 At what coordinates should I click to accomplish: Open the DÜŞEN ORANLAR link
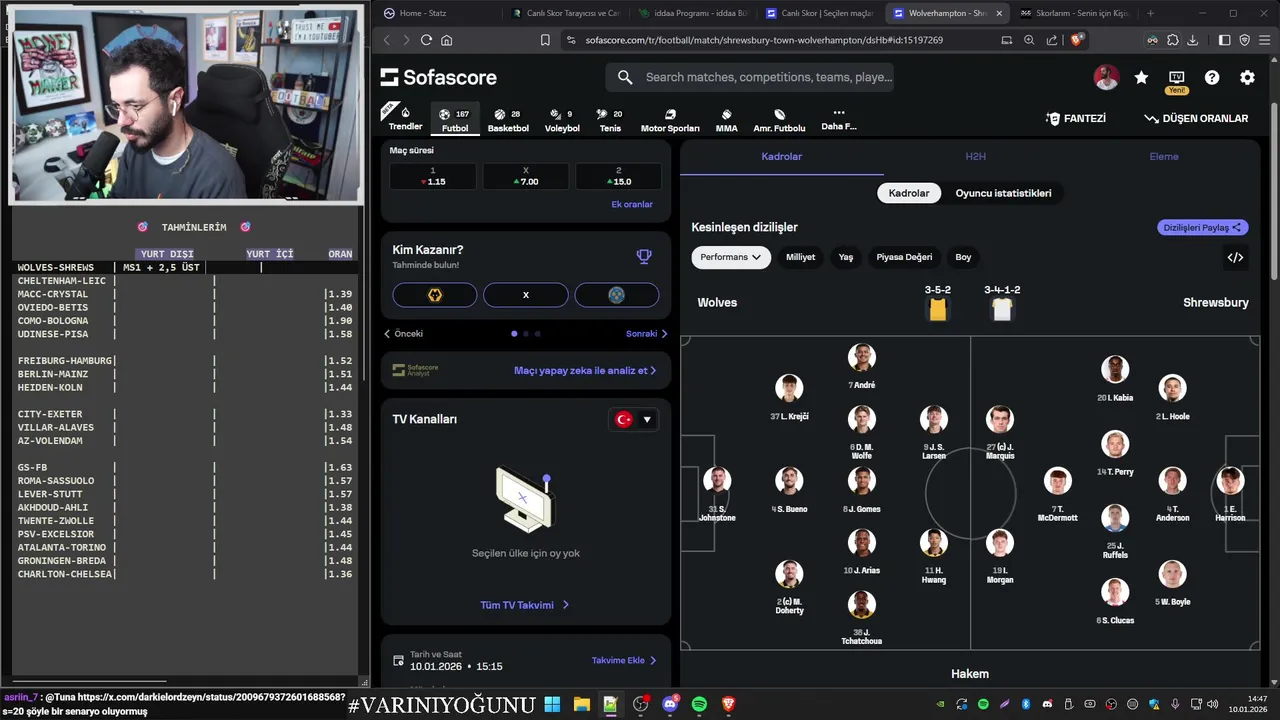[x=1196, y=118]
